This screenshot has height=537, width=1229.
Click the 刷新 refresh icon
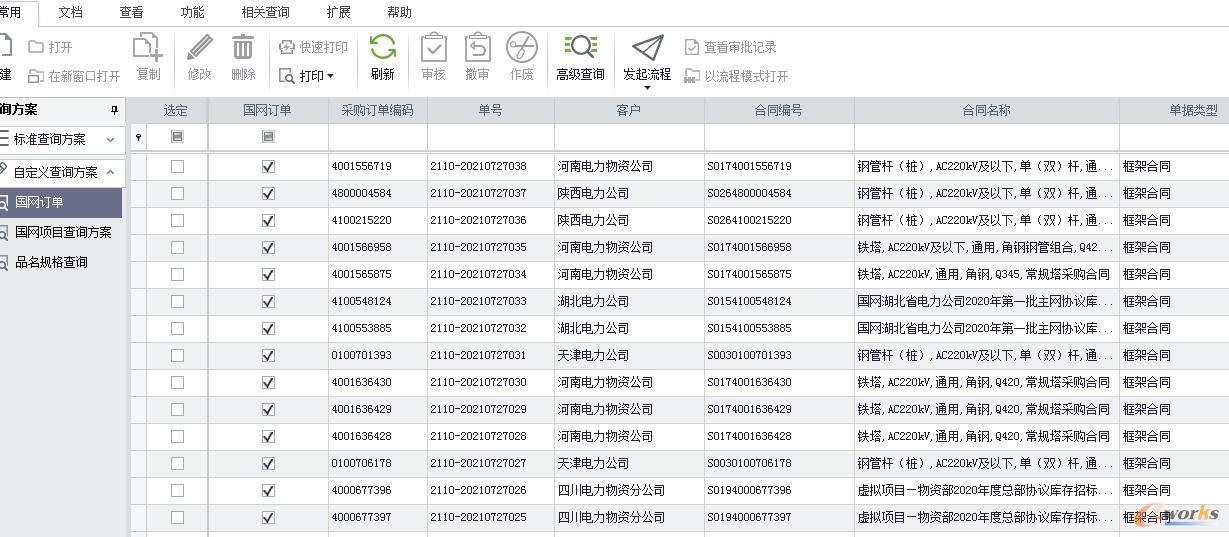tap(383, 47)
